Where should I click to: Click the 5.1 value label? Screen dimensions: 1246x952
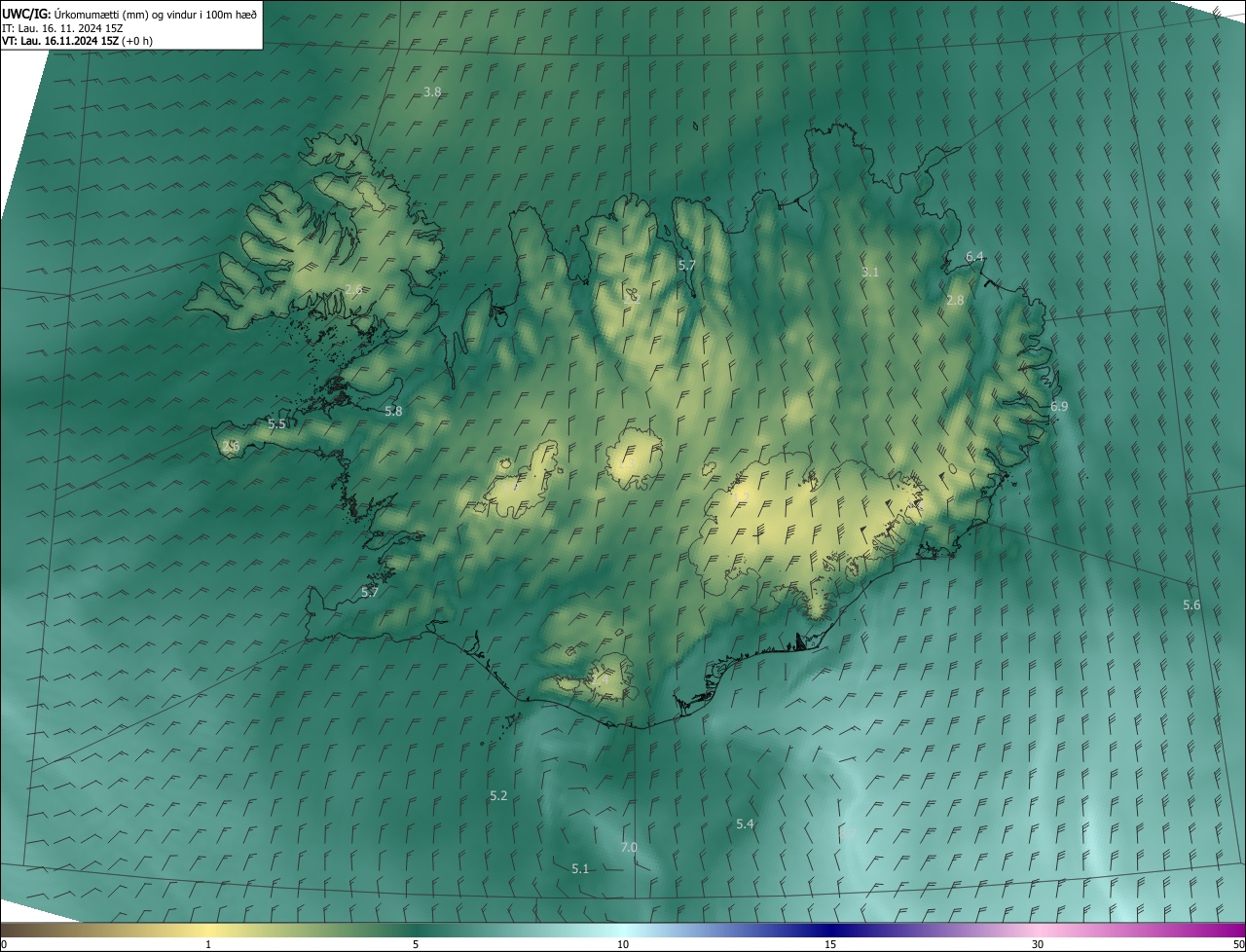[580, 869]
